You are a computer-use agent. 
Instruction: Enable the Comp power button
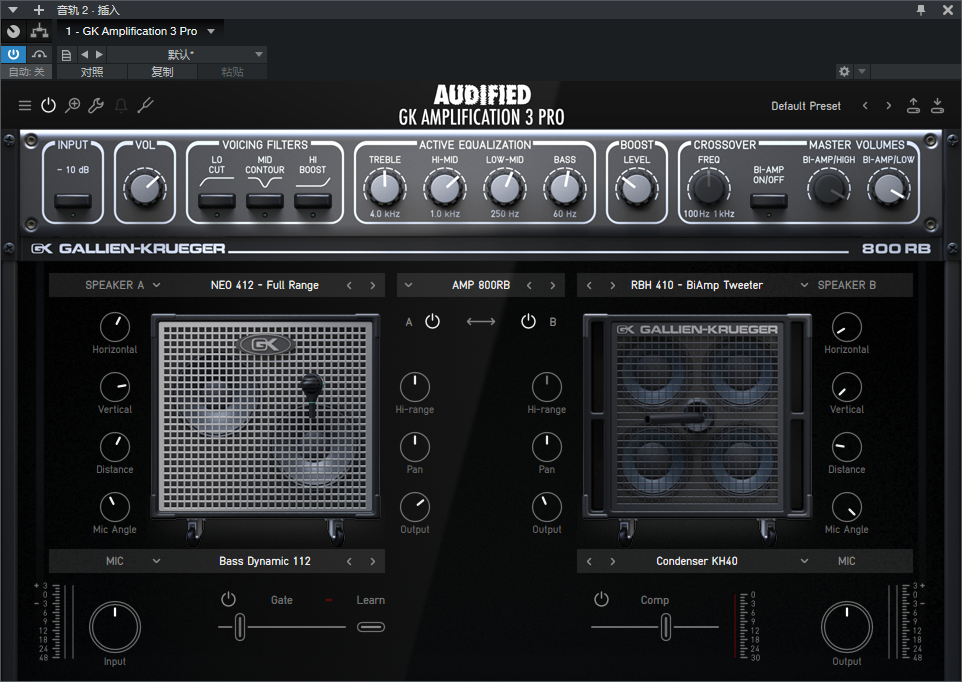601,599
